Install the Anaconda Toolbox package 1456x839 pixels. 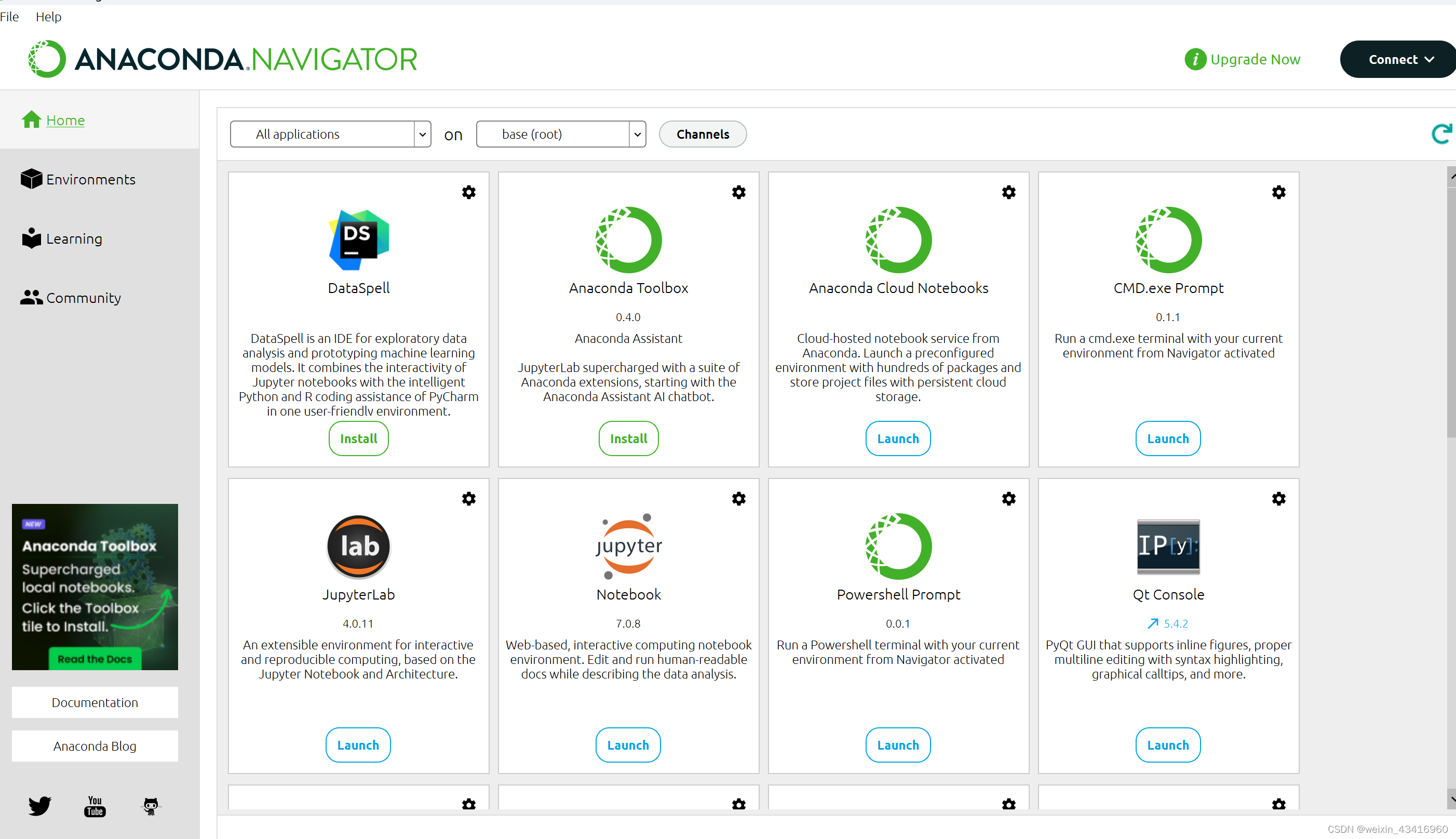pyautogui.click(x=628, y=438)
